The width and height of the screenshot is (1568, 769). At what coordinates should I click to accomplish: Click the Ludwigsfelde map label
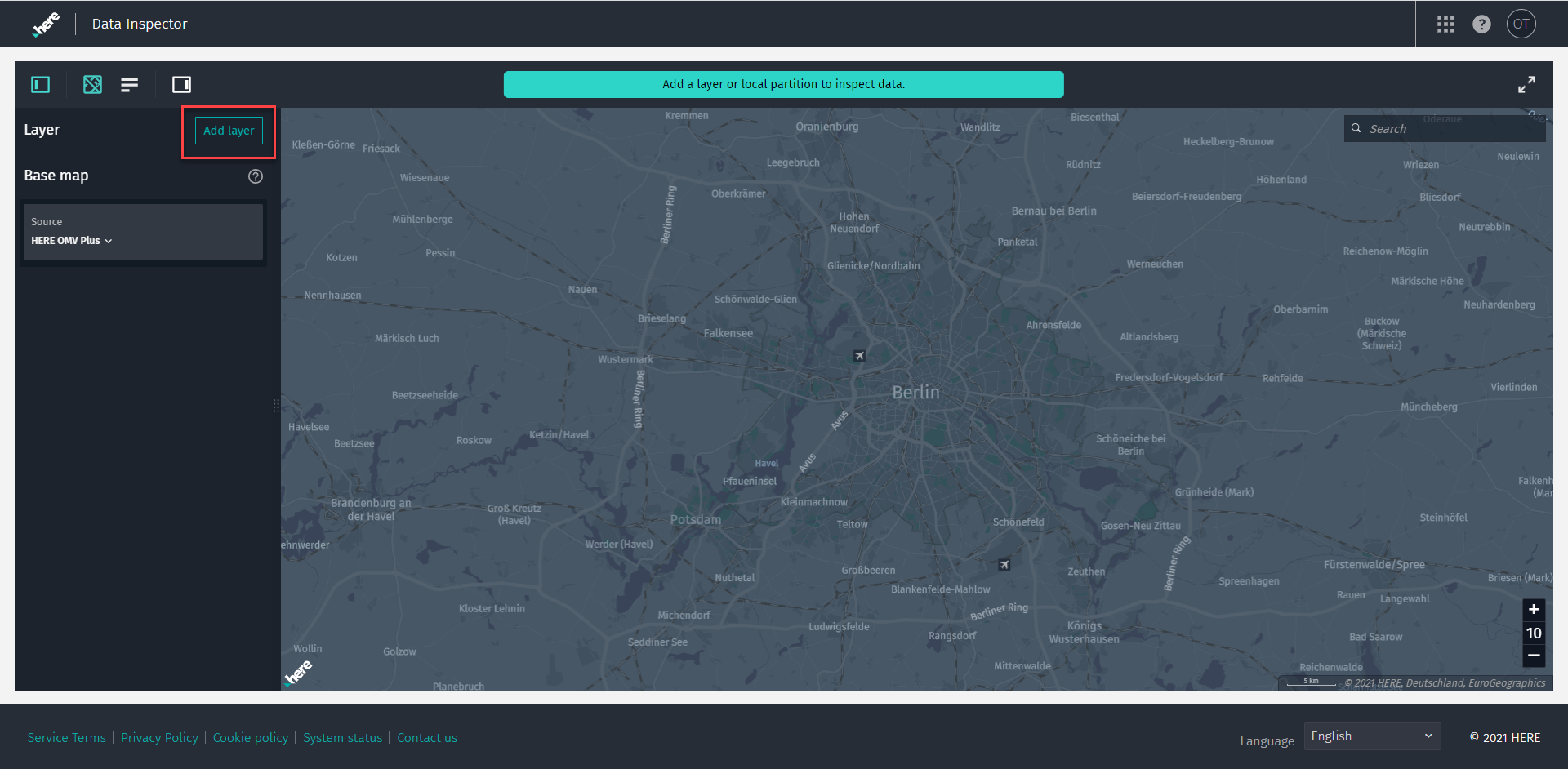839,627
